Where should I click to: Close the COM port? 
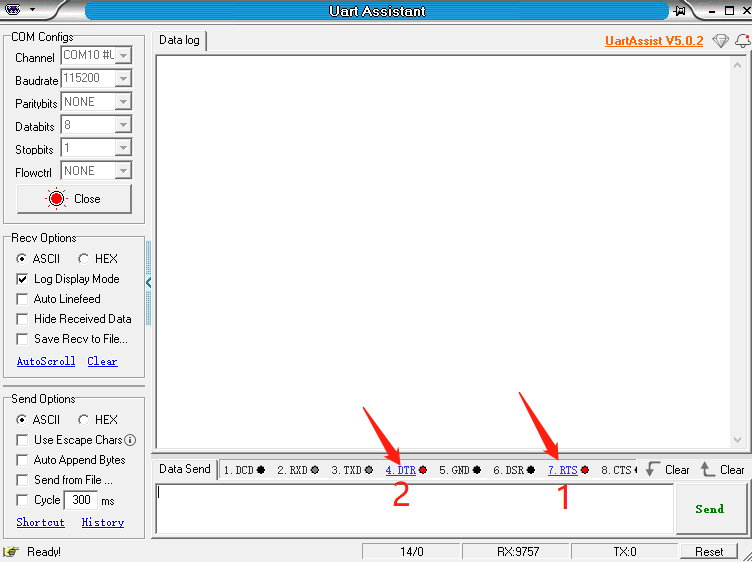tap(74, 199)
